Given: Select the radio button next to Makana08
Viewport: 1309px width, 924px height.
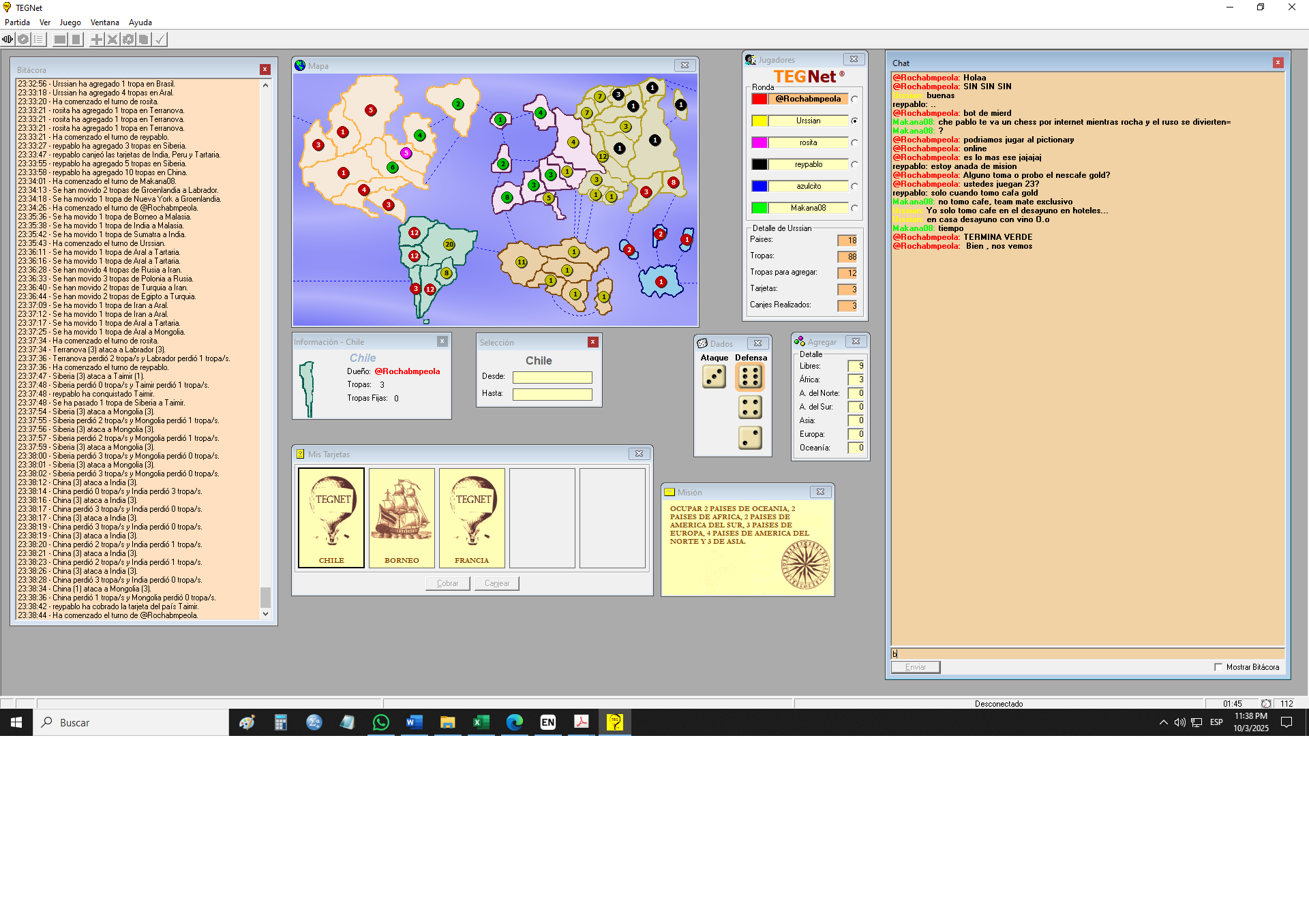Looking at the screenshot, I should coord(854,209).
